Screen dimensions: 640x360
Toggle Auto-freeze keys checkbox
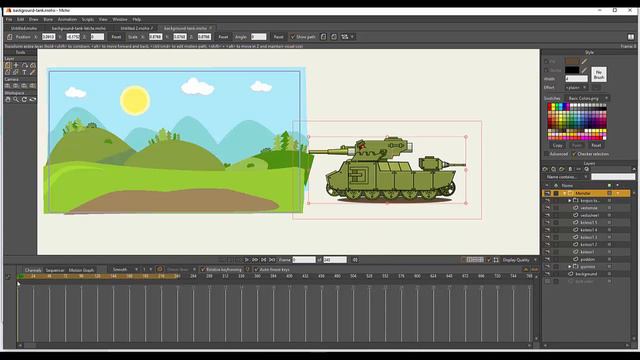256,269
